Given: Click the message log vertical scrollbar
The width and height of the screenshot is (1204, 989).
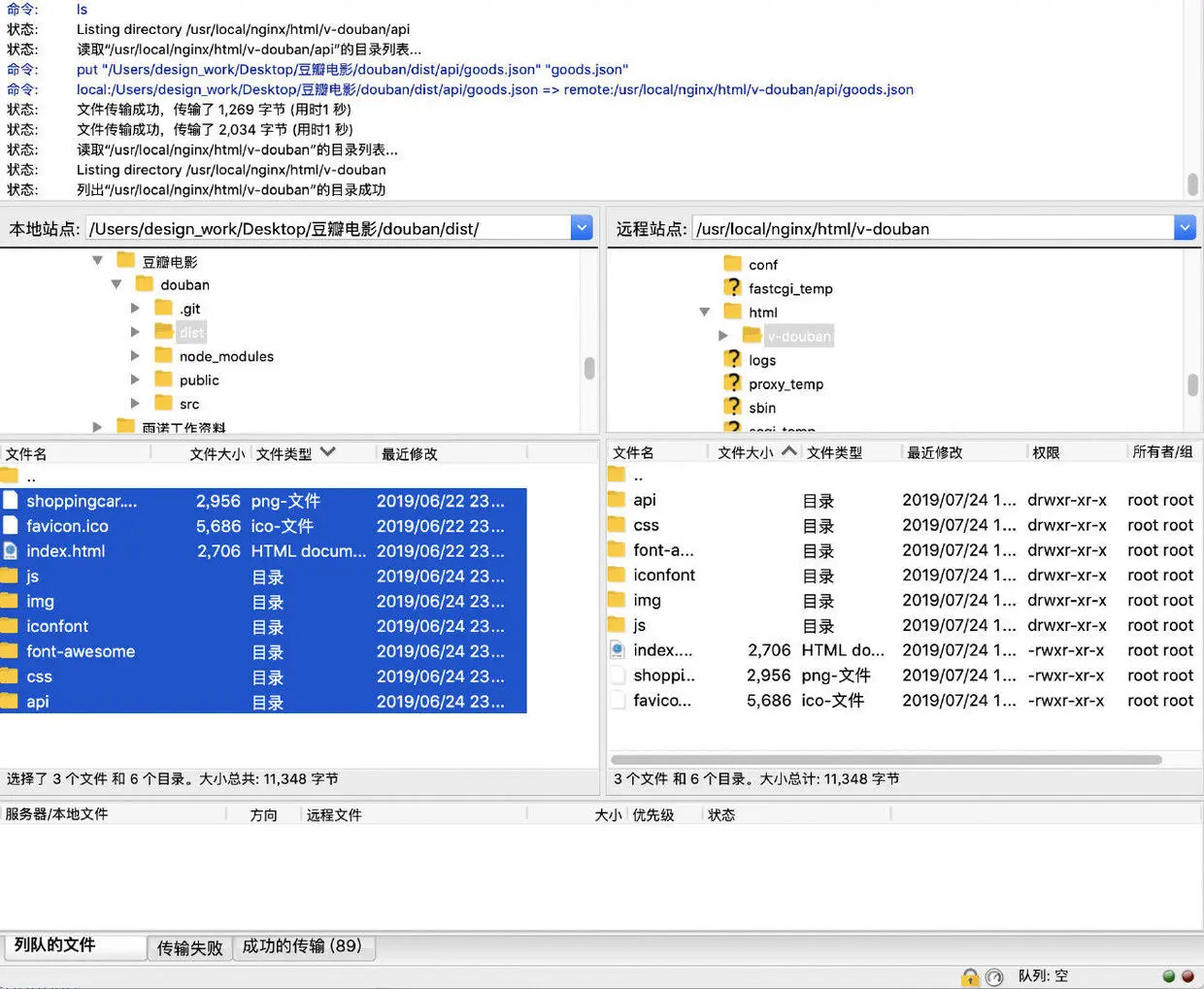Looking at the screenshot, I should (x=1192, y=184).
